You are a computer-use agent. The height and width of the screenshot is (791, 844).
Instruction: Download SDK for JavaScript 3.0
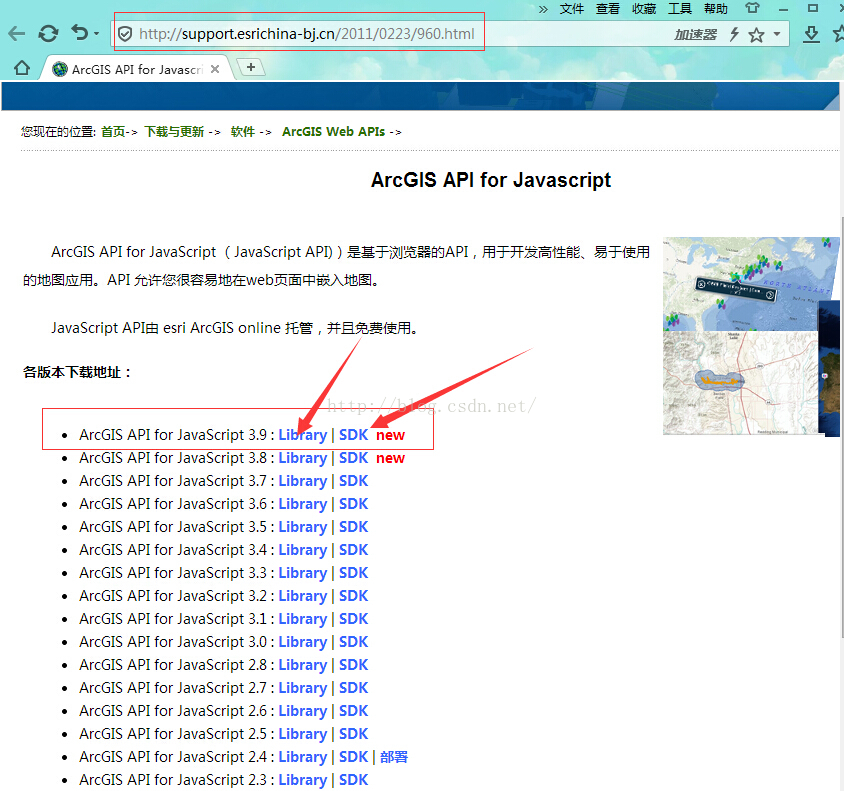[354, 642]
